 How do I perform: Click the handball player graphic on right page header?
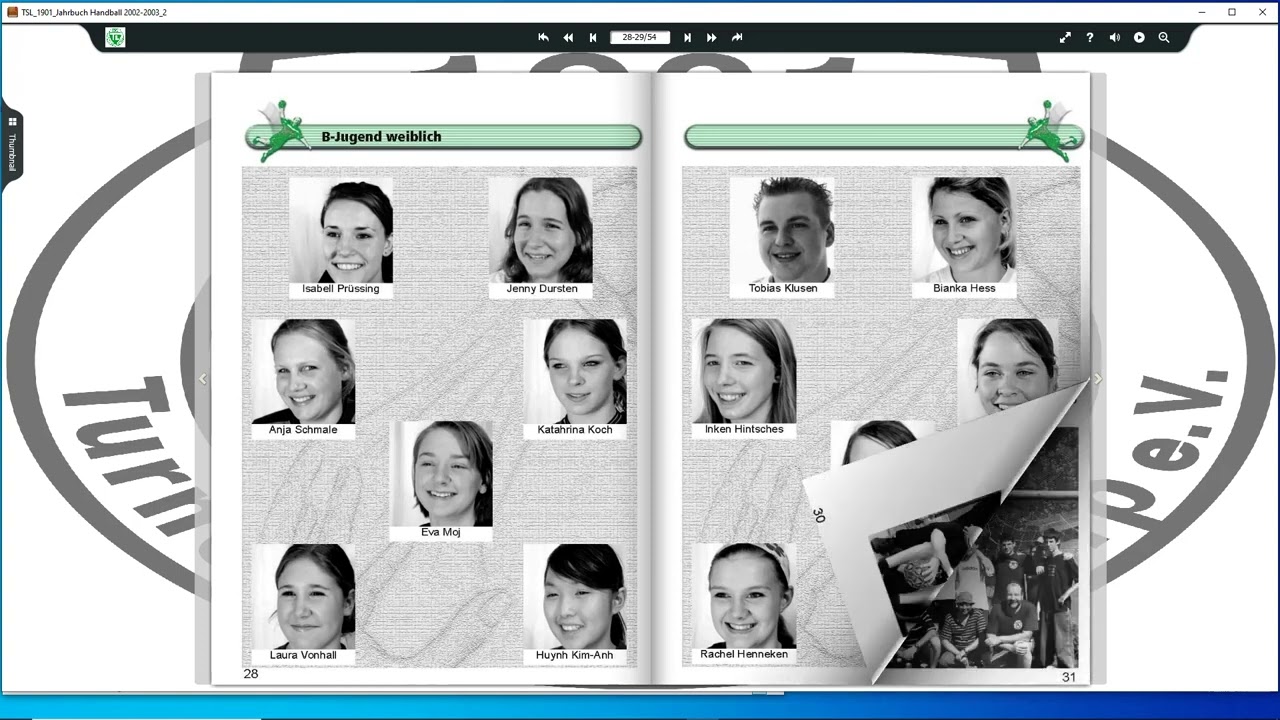click(x=1049, y=131)
